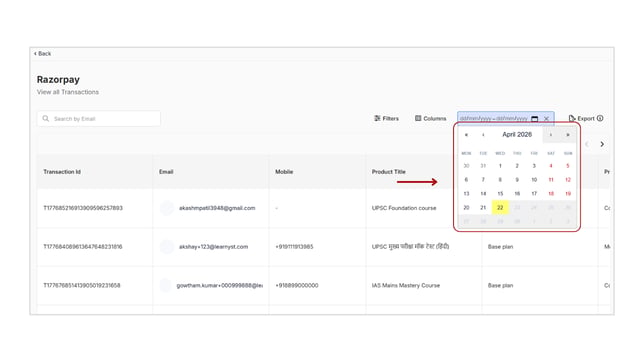The image size is (644, 362).
Task: Select April 6 in the calendar
Action: point(466,180)
